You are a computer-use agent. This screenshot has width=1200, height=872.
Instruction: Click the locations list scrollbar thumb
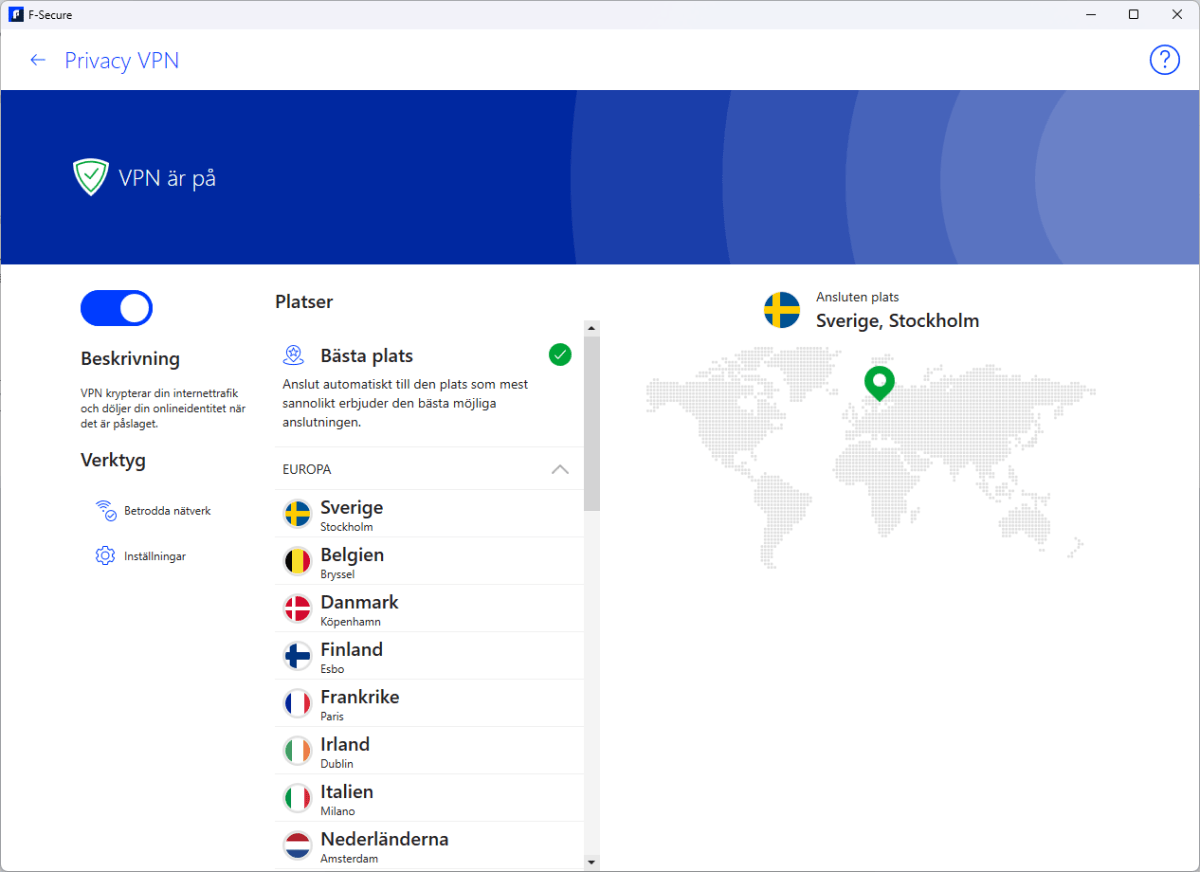point(591,424)
